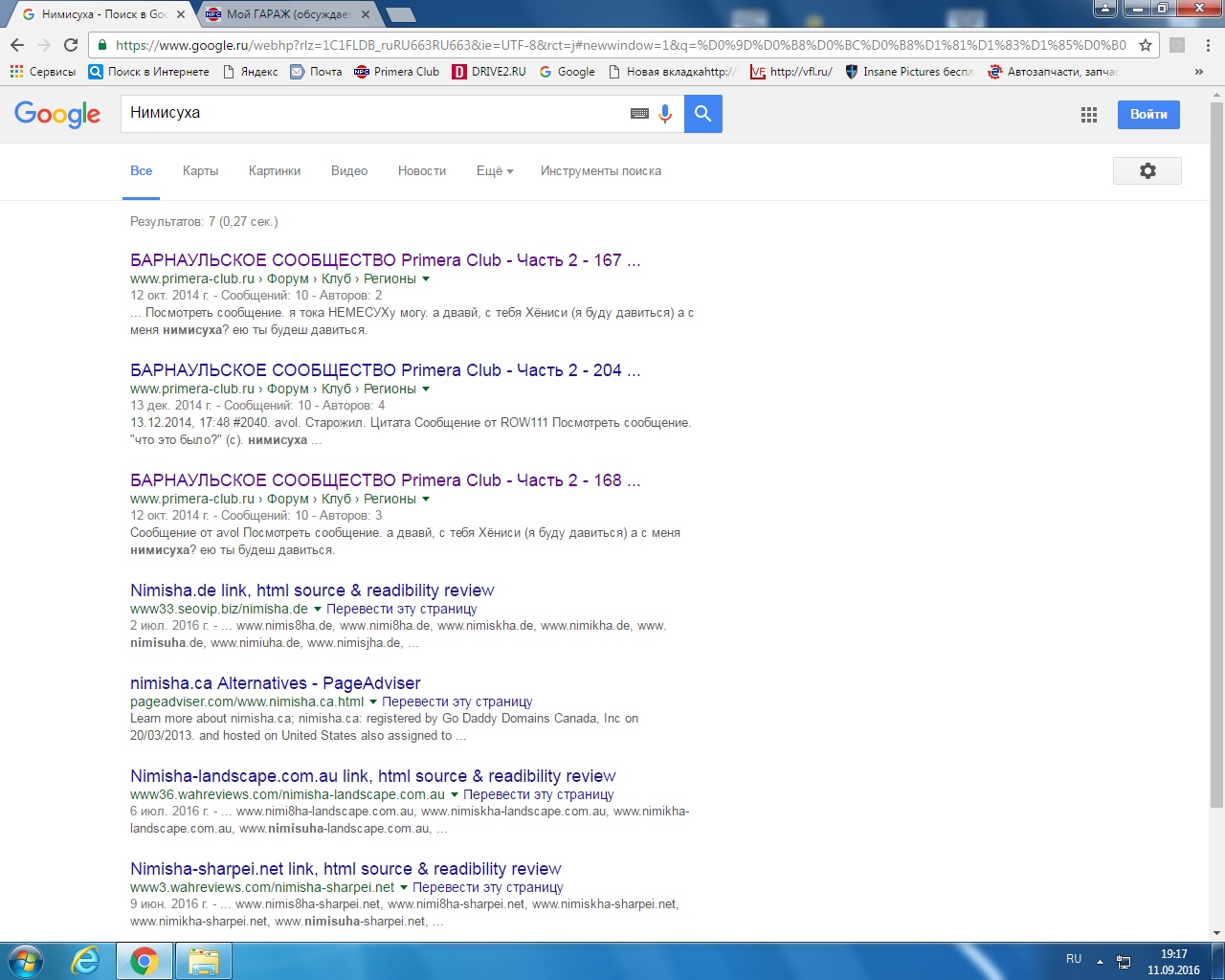Image resolution: width=1225 pixels, height=980 pixels.
Task: Open the Primera Club bookmark
Action: 396,72
